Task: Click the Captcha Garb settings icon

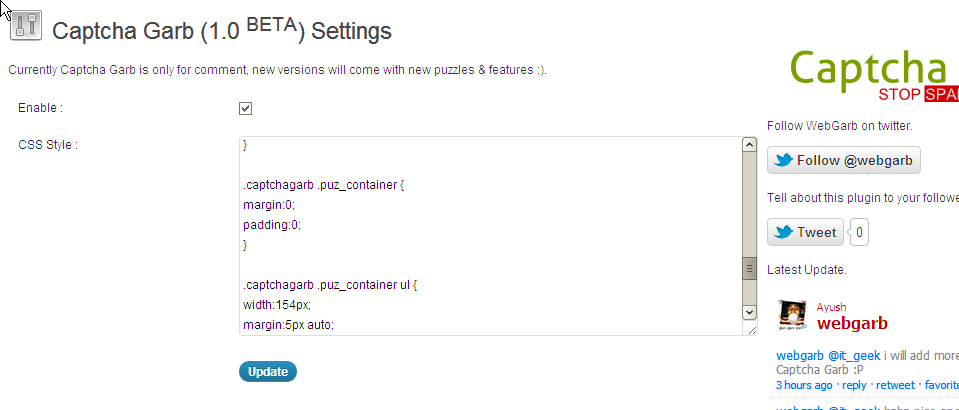Action: click(26, 27)
